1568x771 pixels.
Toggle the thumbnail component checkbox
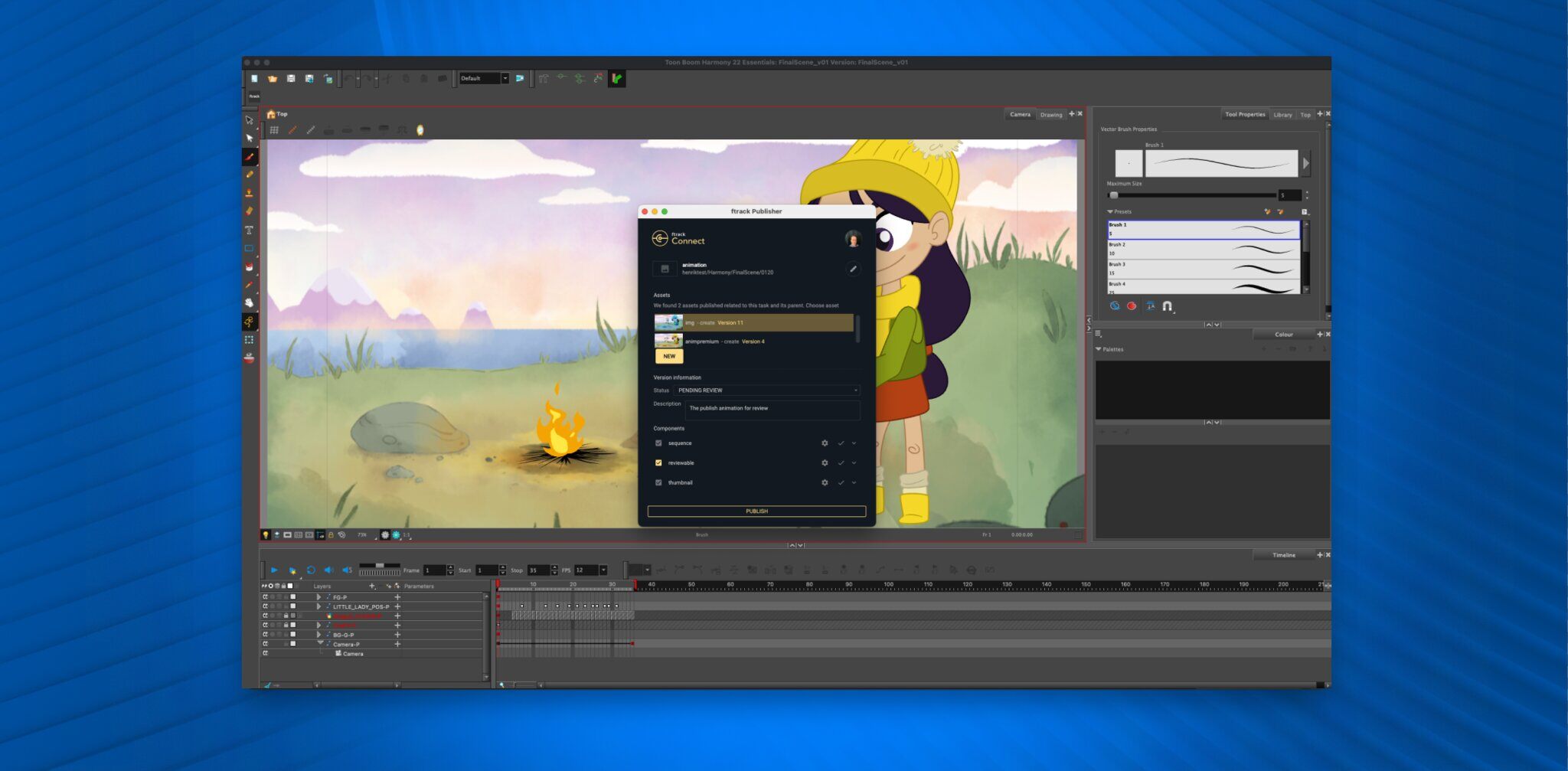point(658,483)
